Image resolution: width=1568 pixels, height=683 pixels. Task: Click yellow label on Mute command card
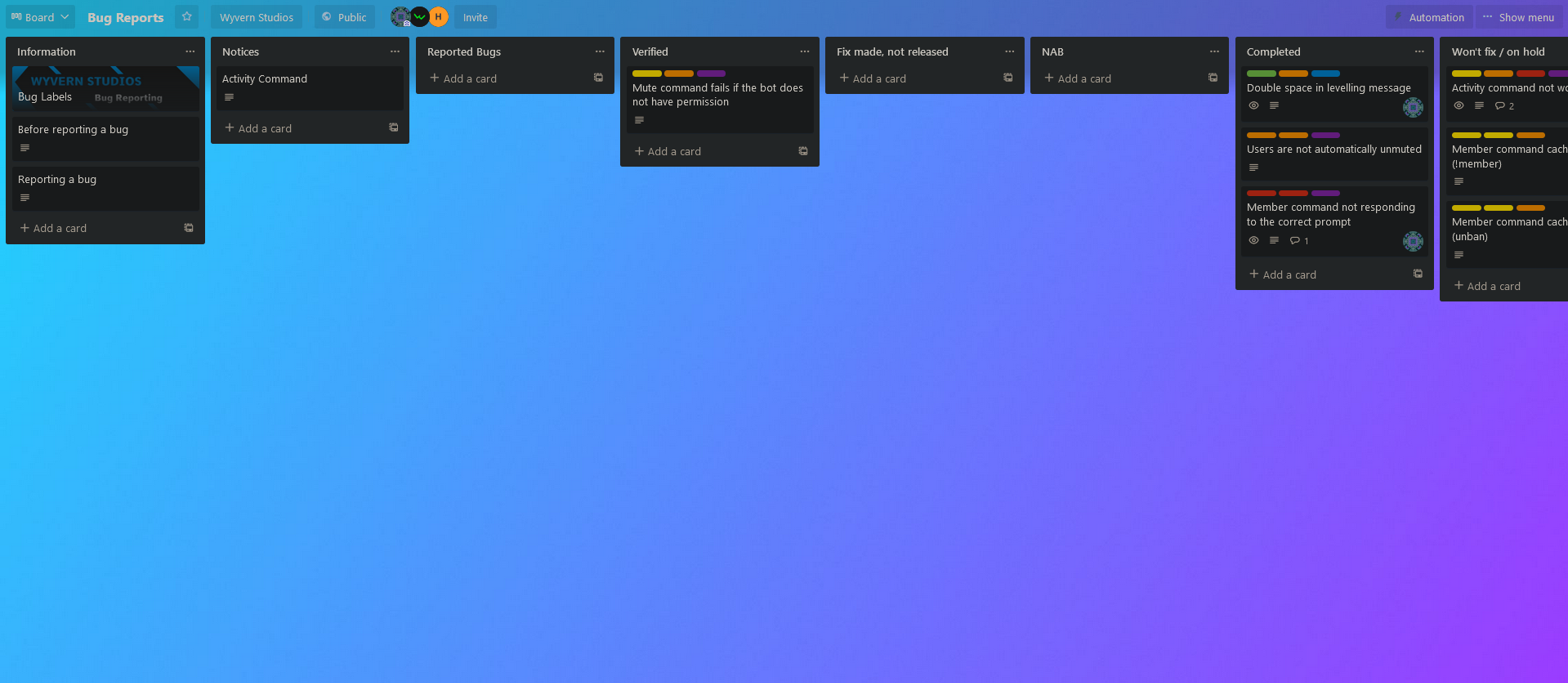646,74
